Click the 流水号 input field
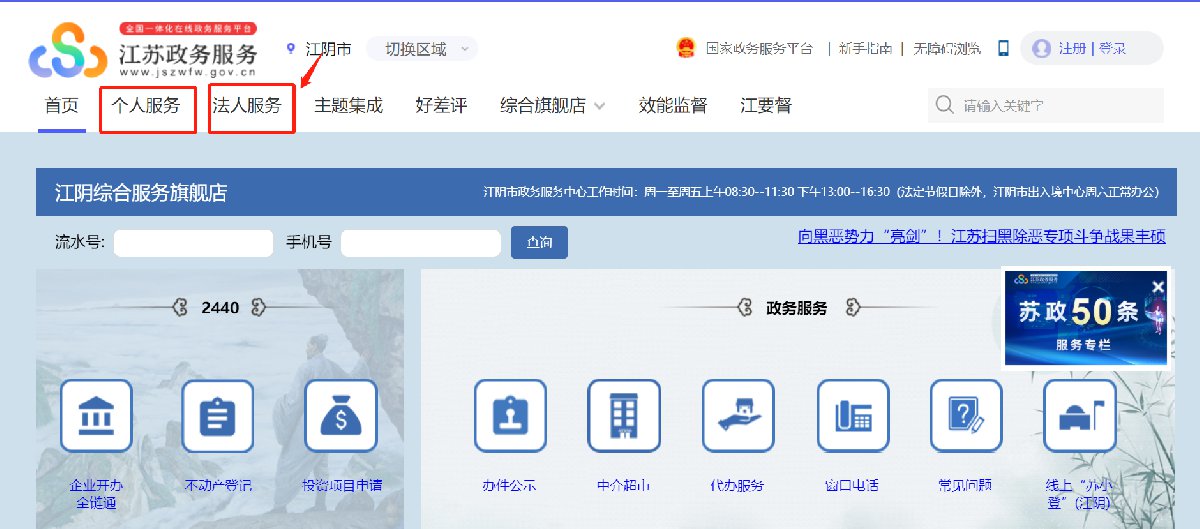Image resolution: width=1200 pixels, height=529 pixels. 193,243
